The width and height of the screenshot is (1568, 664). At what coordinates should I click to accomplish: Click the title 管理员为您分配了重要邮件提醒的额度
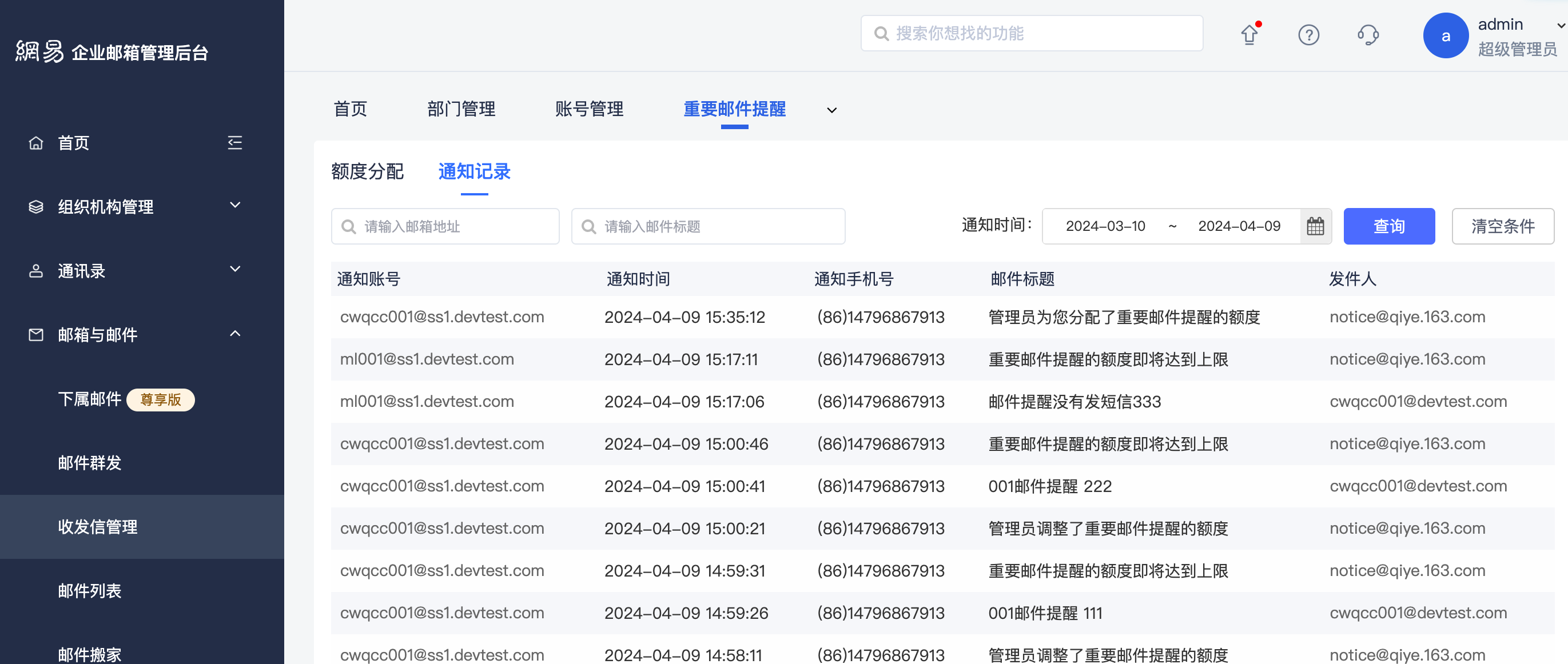point(1124,317)
